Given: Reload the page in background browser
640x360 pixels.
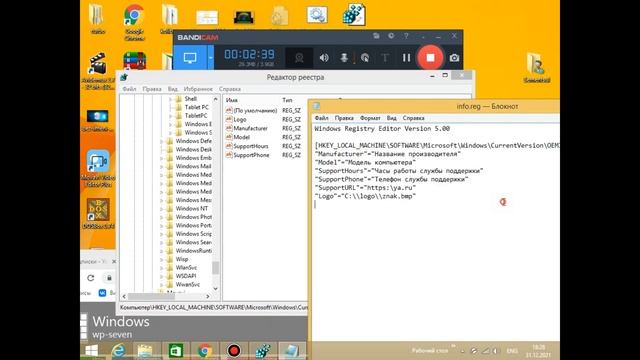Looking at the screenshot, I should [91, 278].
